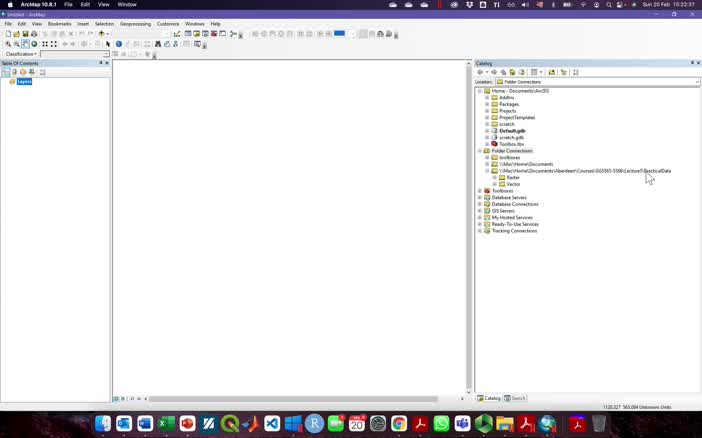This screenshot has width=702, height=438.
Task: Open Google Chrome from the dock
Action: click(399, 424)
